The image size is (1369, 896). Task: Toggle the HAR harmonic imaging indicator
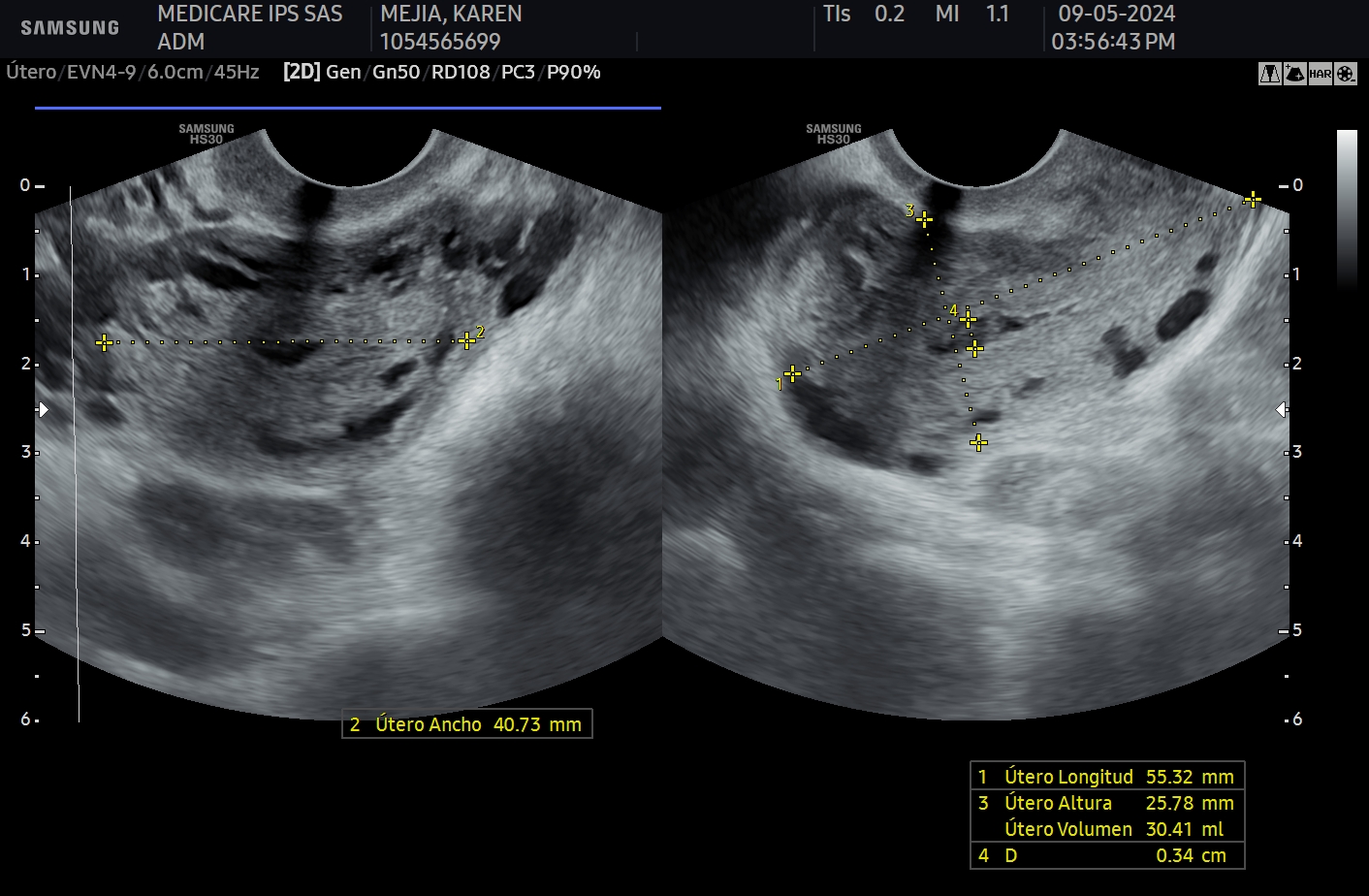1321,74
